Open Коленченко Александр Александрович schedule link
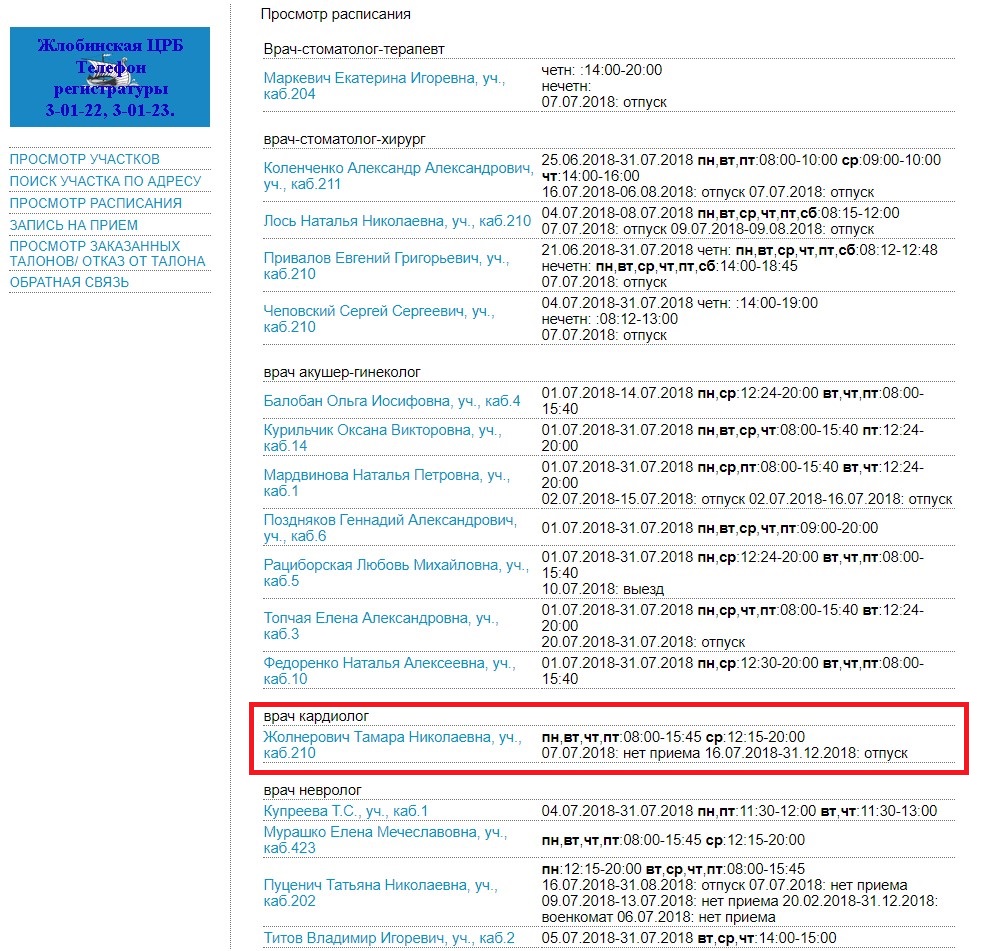 click(399, 176)
